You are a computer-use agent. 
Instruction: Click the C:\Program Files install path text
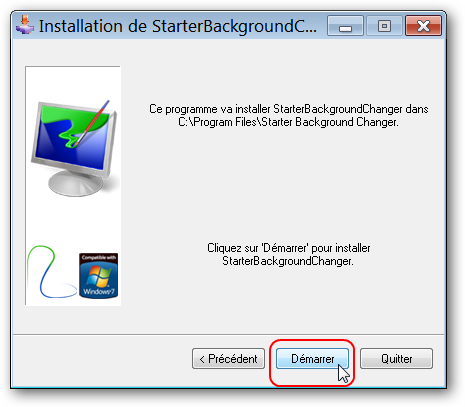point(288,122)
